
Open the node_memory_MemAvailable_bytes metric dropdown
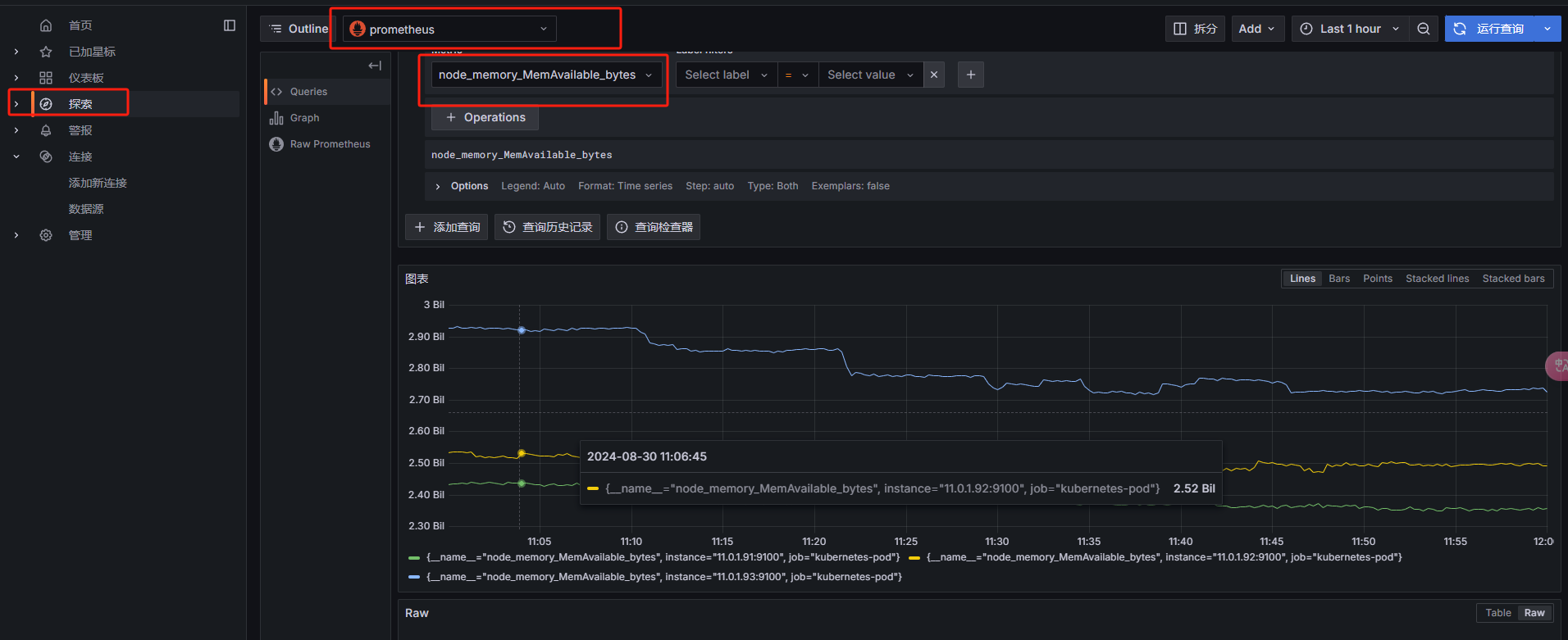[x=545, y=75]
